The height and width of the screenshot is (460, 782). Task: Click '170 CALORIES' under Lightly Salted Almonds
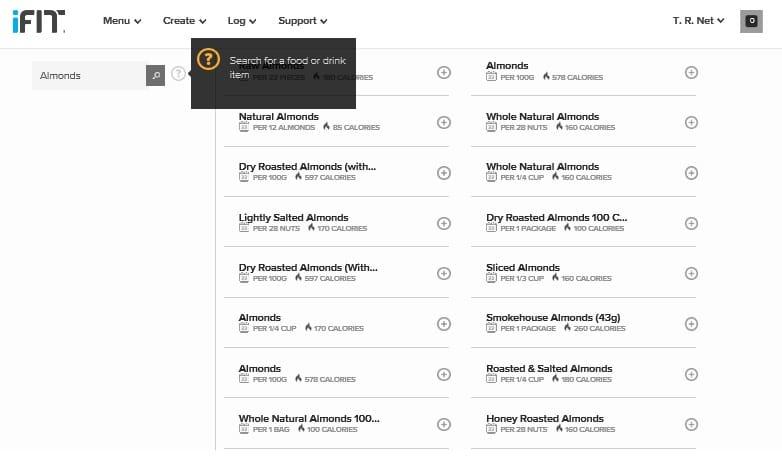pyautogui.click(x=342, y=229)
